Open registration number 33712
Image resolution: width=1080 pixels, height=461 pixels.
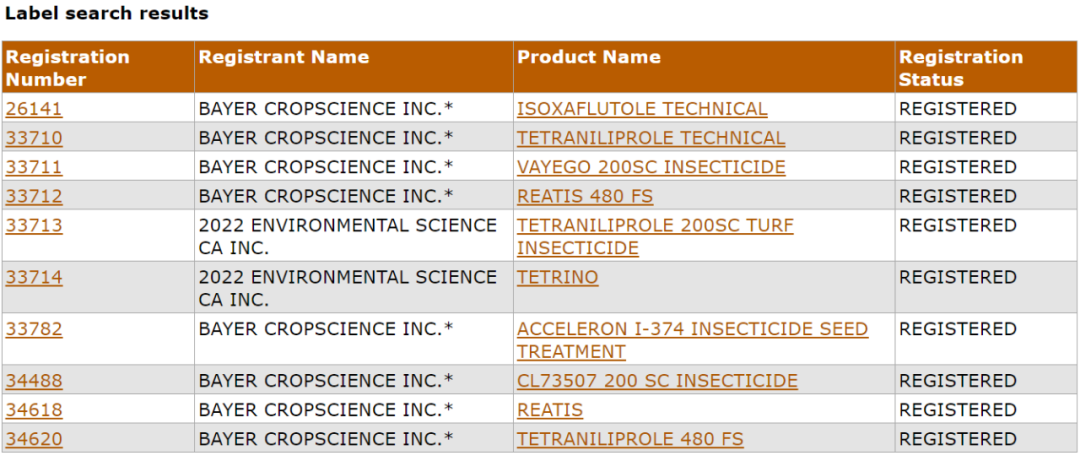33,196
